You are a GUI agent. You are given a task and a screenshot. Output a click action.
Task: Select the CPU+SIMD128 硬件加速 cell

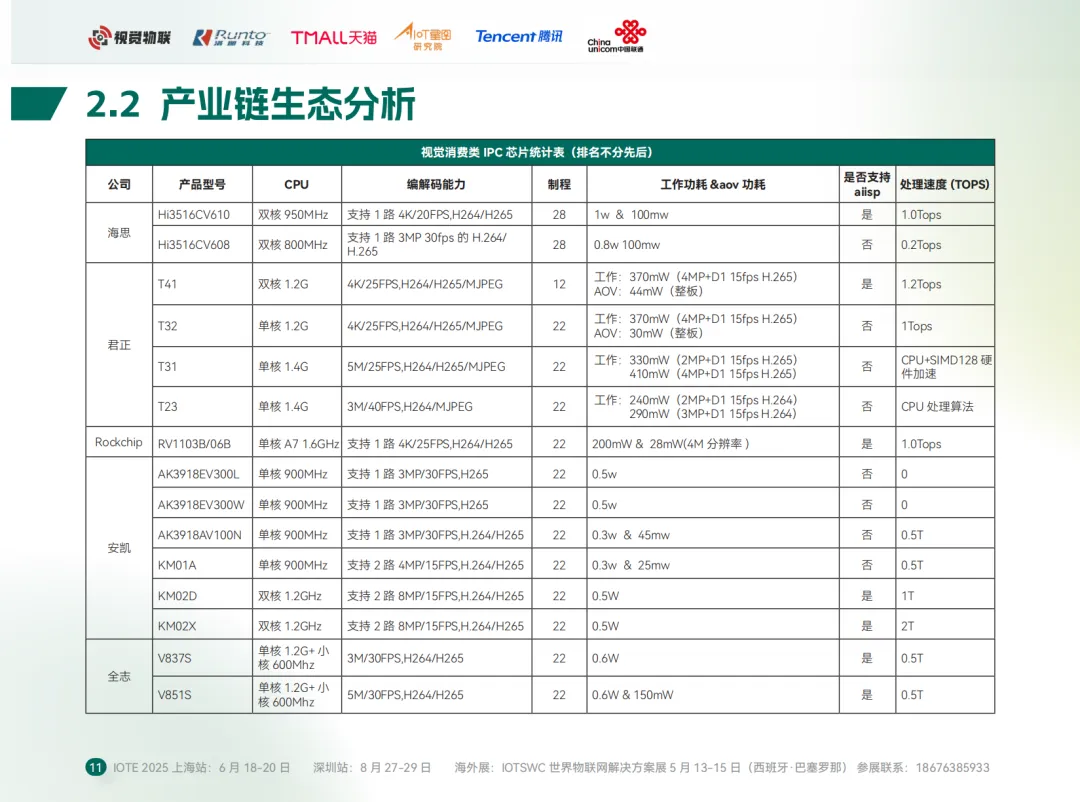click(x=944, y=367)
